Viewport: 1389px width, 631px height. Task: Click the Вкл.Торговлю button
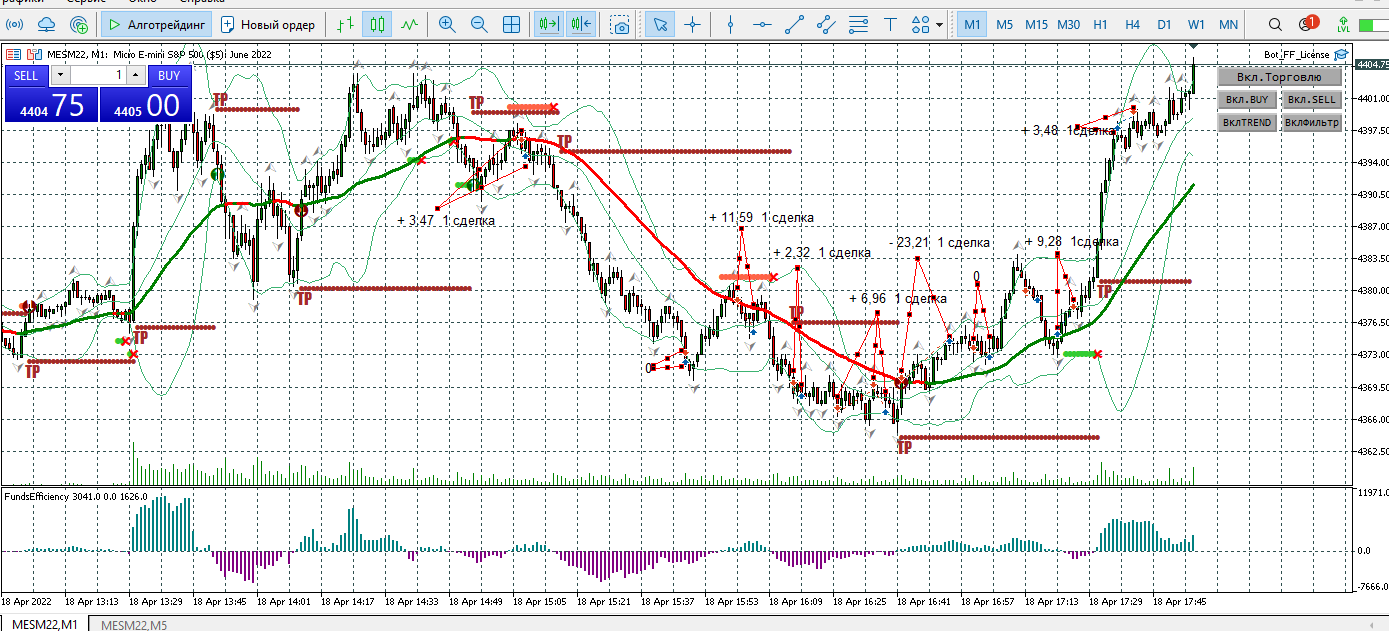pyautogui.click(x=1279, y=77)
